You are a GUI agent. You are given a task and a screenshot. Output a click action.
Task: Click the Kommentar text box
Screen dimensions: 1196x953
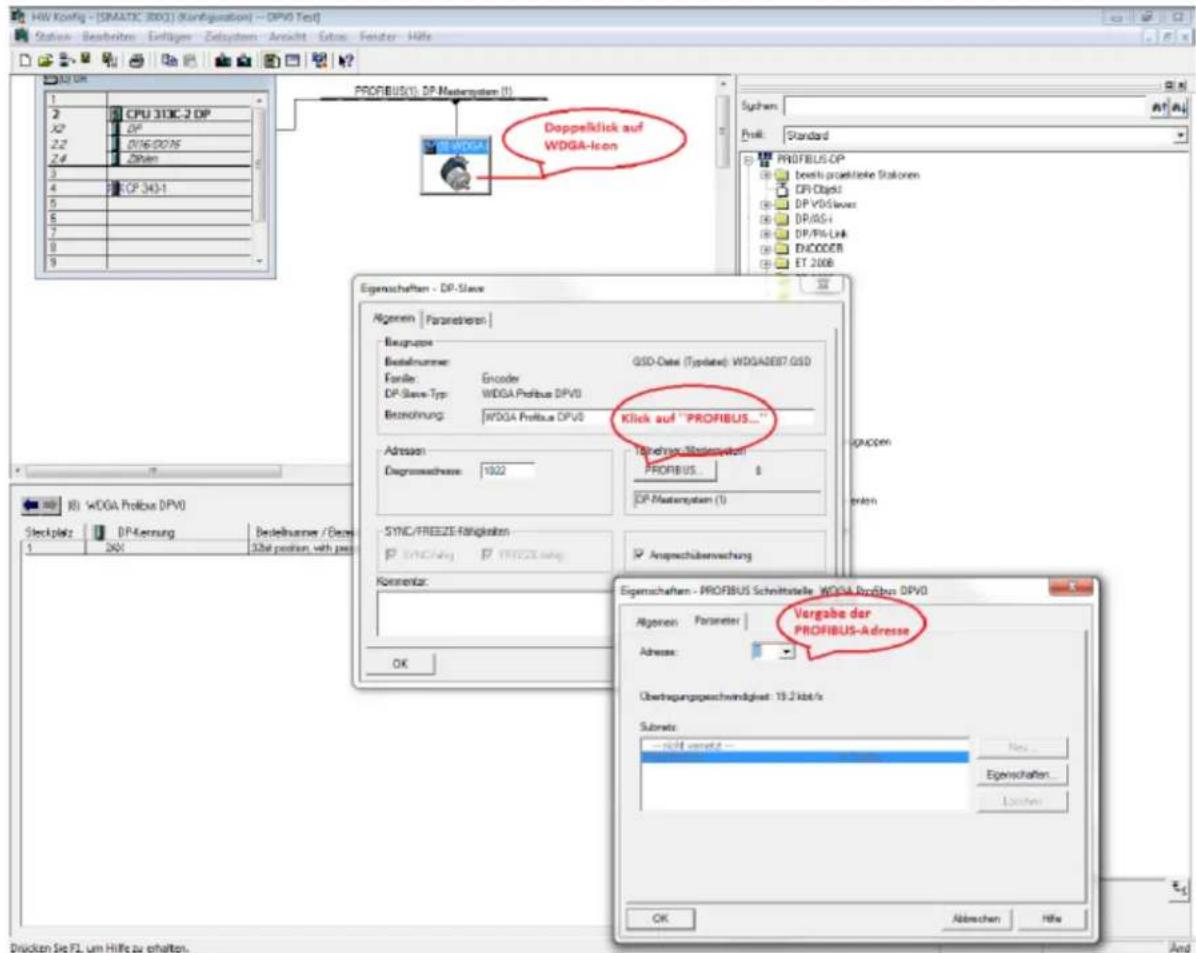[496, 613]
